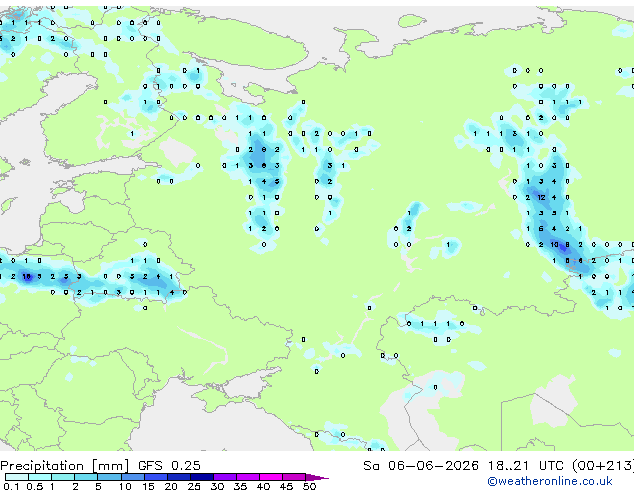Select the 5–10 mm light blue legend swatch
Screen dimensions: 634x490
coord(109,477)
